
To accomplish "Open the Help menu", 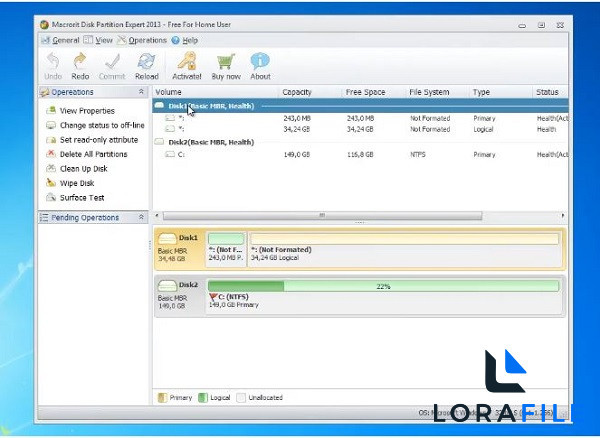I will (x=185, y=40).
